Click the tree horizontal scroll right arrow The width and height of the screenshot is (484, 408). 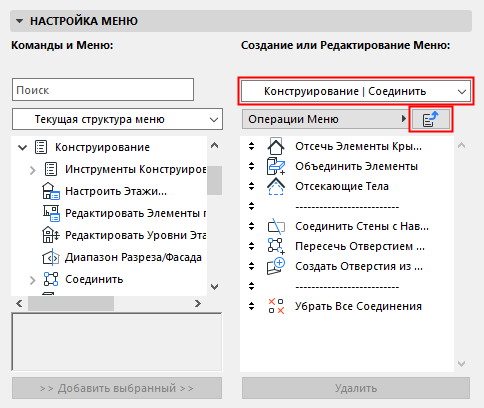pyautogui.click(x=198, y=303)
